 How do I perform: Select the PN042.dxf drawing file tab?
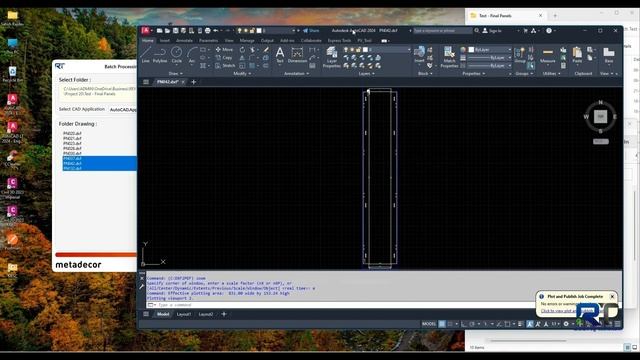tap(168, 82)
